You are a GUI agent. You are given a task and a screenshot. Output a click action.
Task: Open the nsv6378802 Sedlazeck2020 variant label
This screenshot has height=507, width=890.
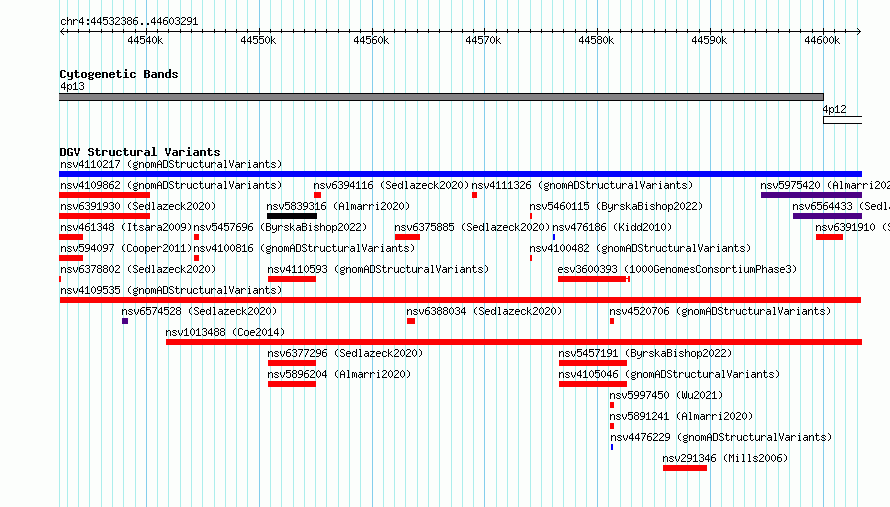(138, 269)
